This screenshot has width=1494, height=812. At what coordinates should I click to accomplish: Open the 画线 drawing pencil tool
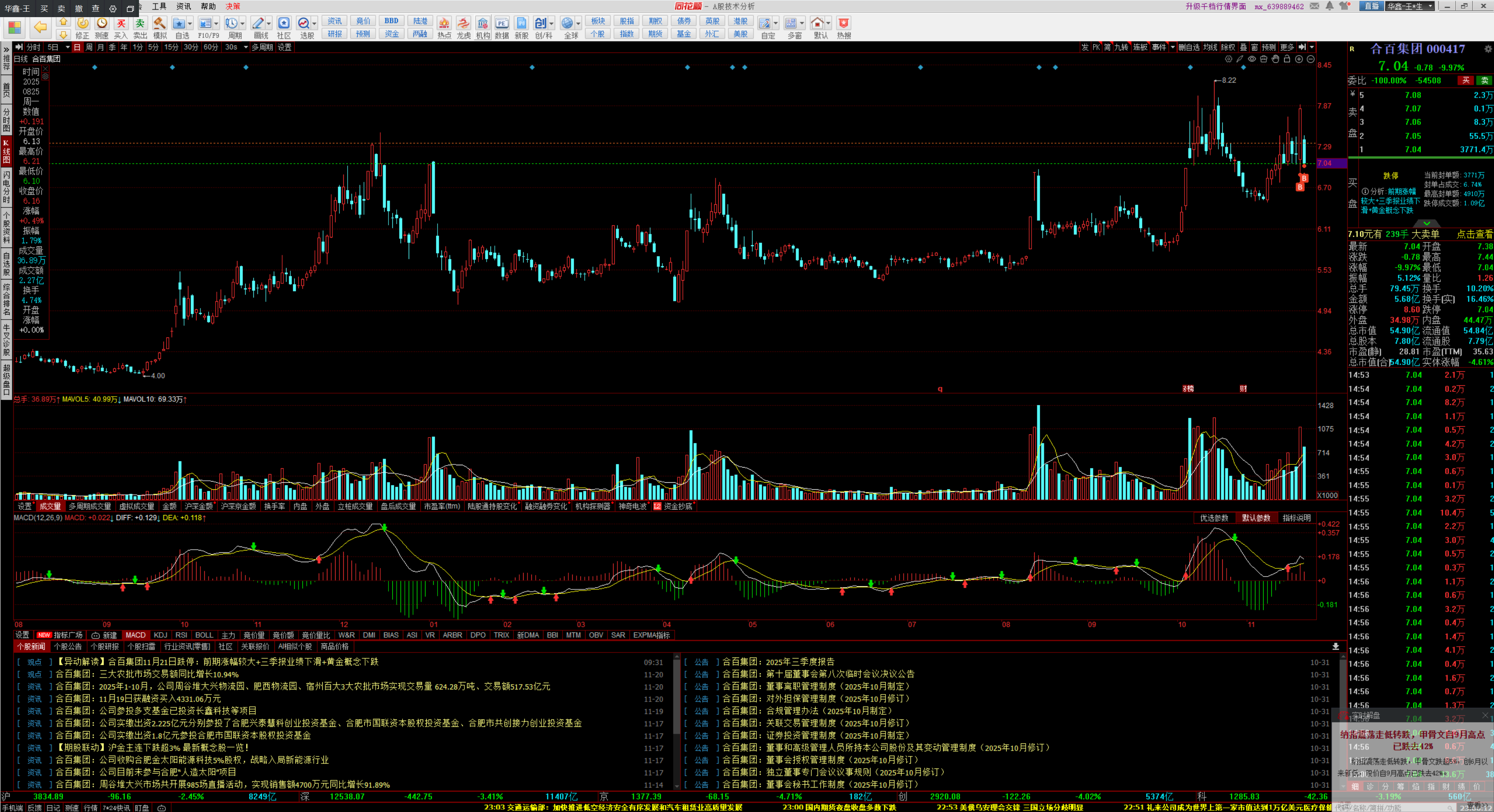[258, 23]
